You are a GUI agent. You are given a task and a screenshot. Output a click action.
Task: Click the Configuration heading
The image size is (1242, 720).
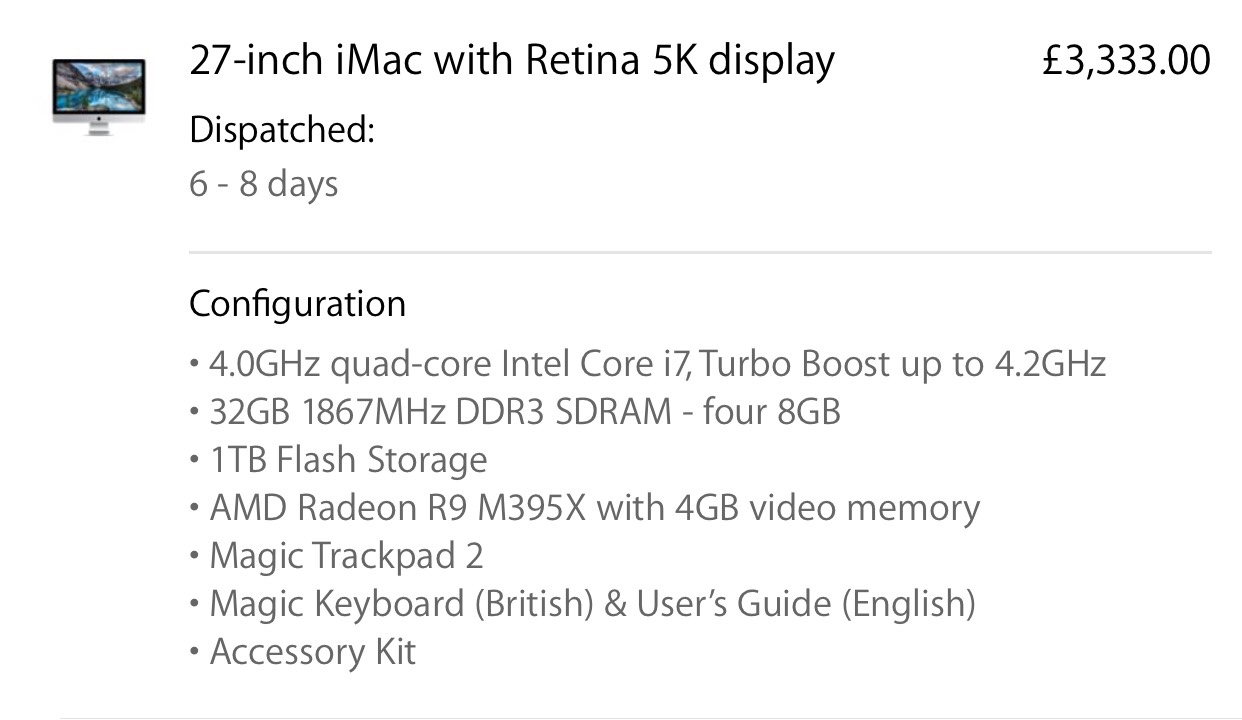pos(298,303)
